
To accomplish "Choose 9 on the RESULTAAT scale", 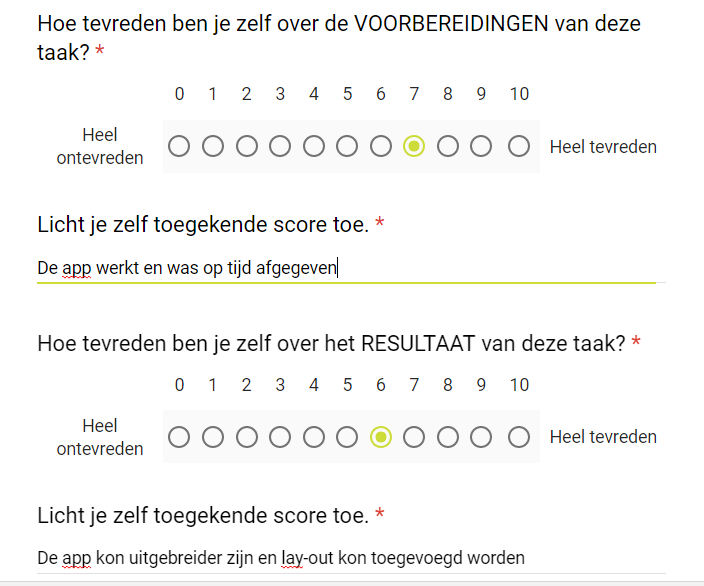I will [x=481, y=438].
